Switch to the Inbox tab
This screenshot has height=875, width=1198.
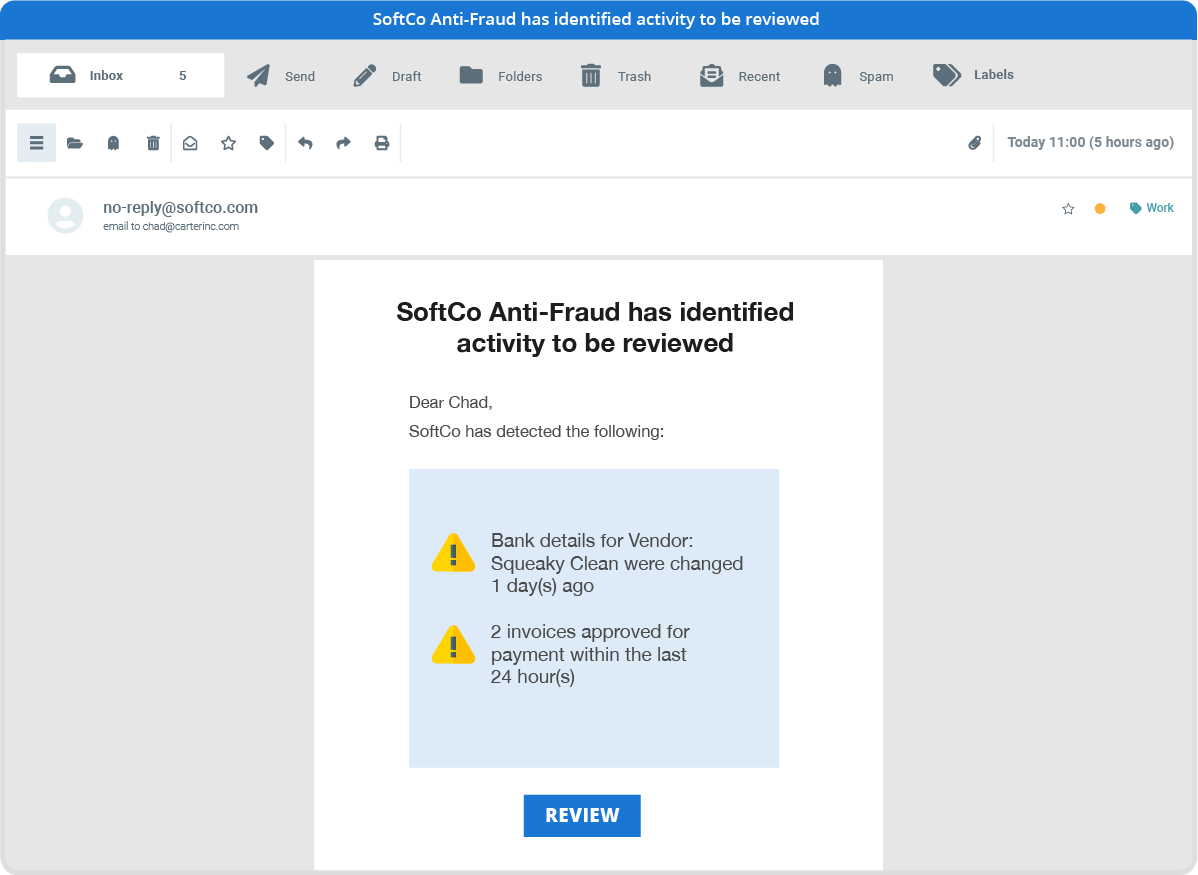click(120, 75)
